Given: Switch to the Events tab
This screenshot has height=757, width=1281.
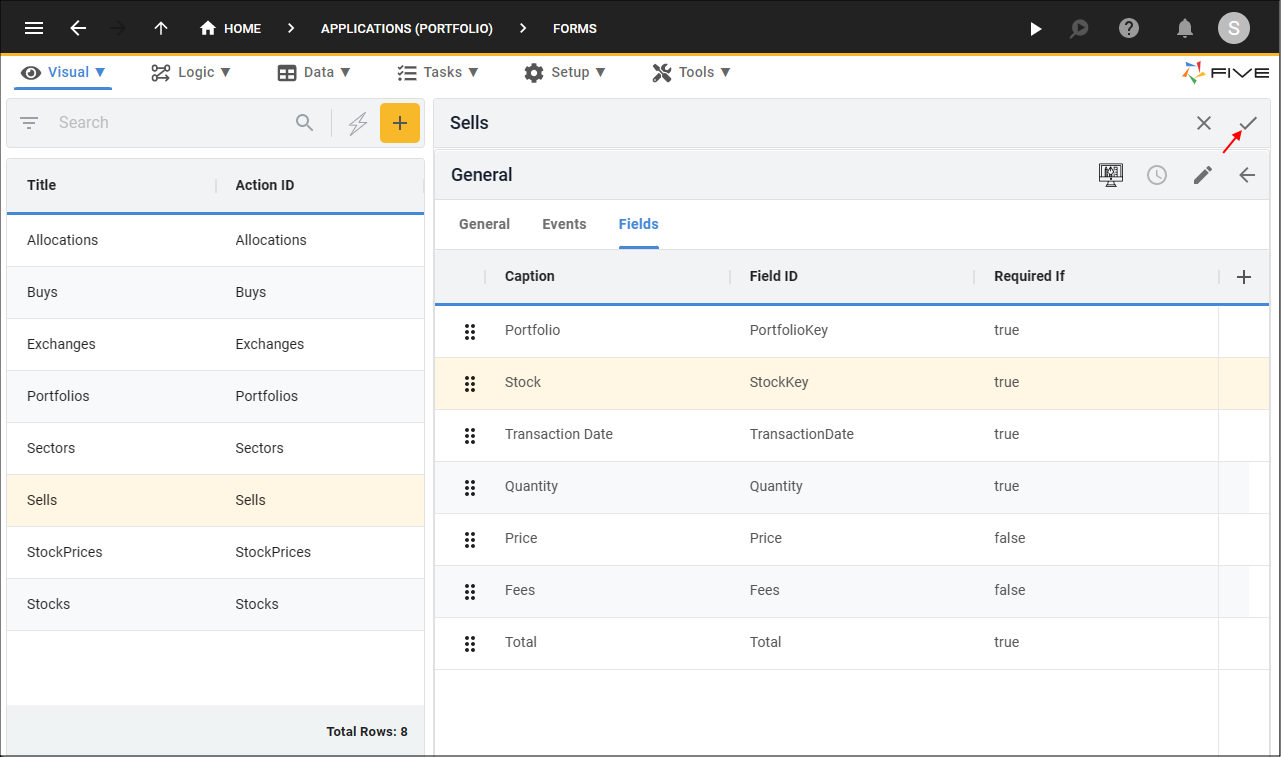Looking at the screenshot, I should [564, 224].
